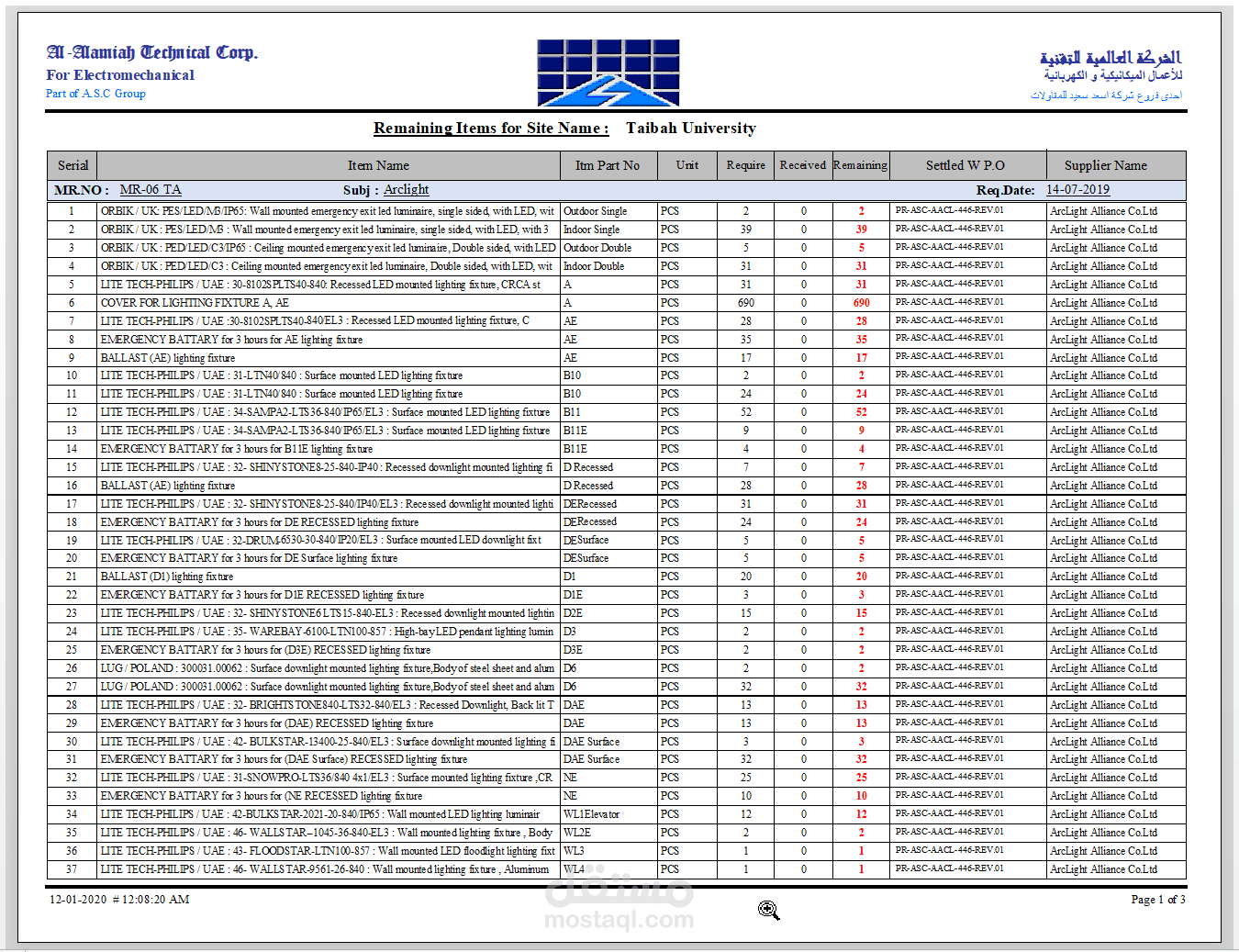Click the Subj label
This screenshot has height=952, width=1239.
click(359, 190)
